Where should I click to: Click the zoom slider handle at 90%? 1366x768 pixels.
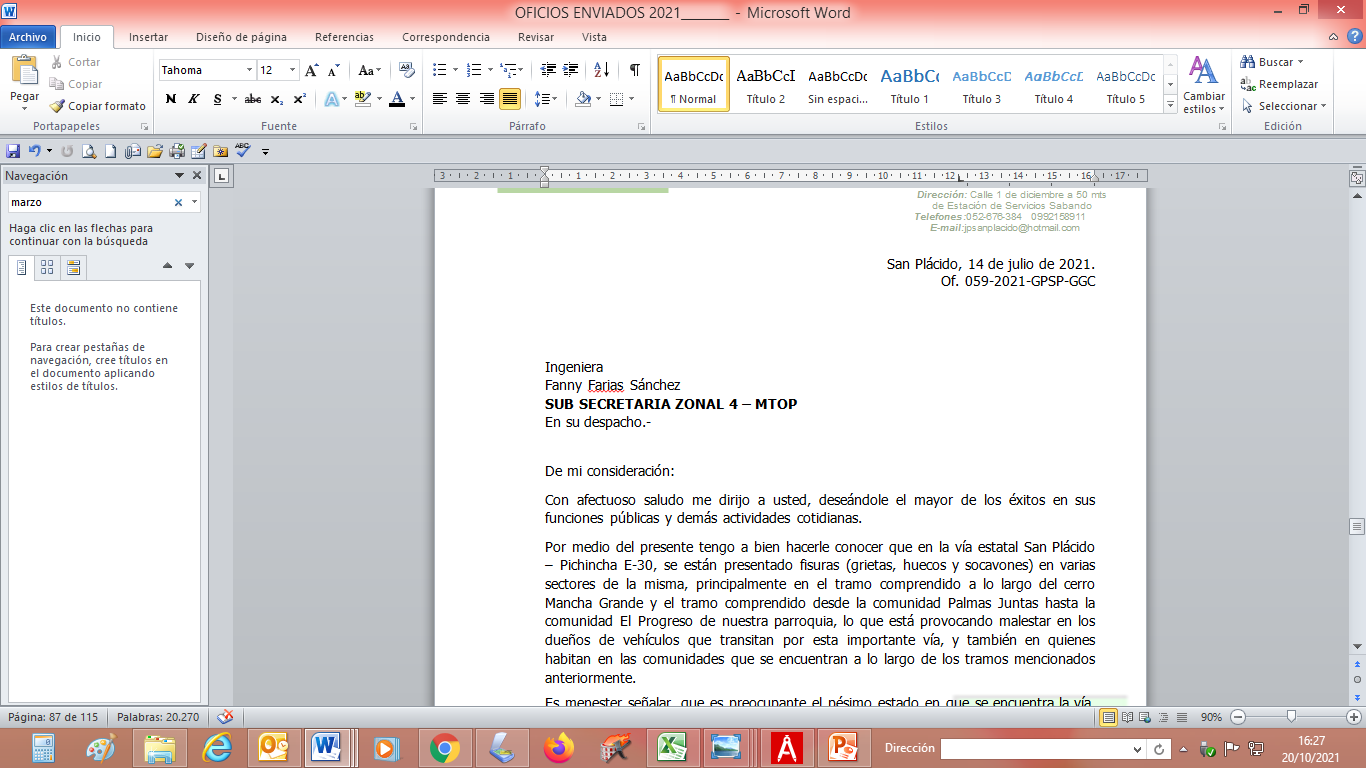(x=1292, y=717)
